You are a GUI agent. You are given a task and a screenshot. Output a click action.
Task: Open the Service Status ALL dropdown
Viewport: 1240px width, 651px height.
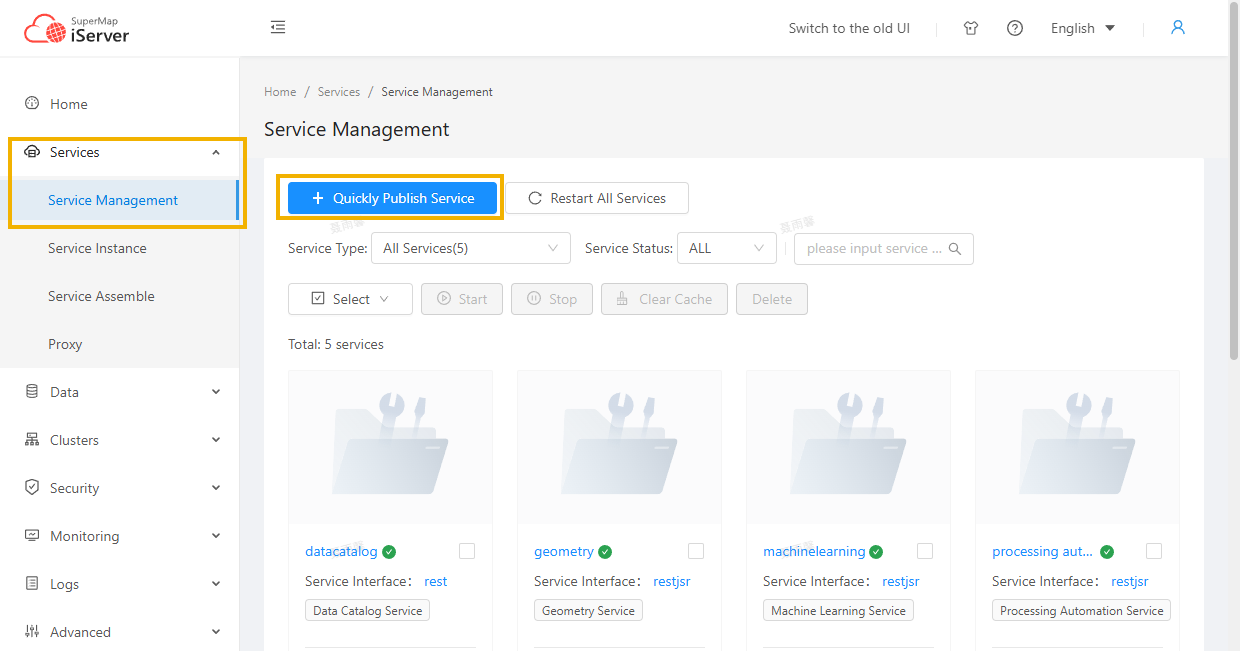coord(726,248)
